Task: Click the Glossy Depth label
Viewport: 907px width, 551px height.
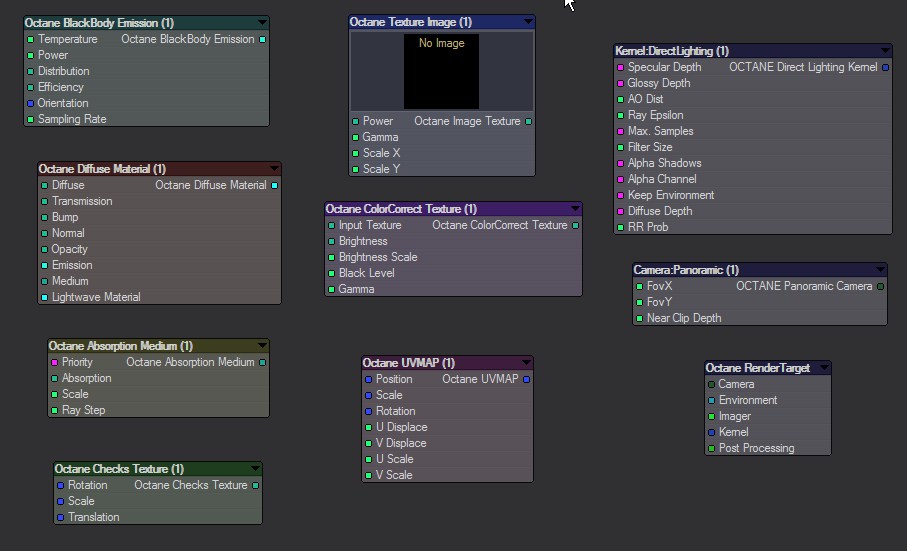Action: (659, 83)
